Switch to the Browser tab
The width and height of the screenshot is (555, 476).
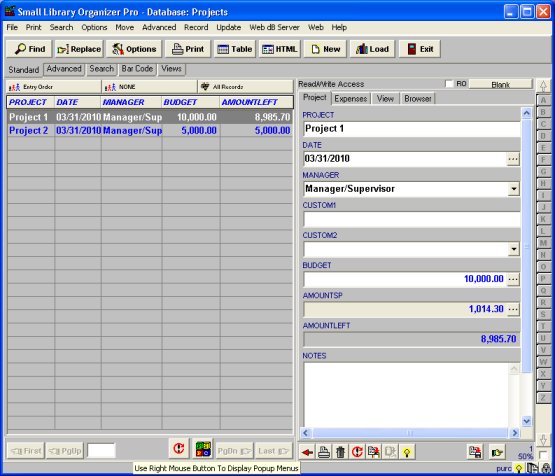point(418,99)
